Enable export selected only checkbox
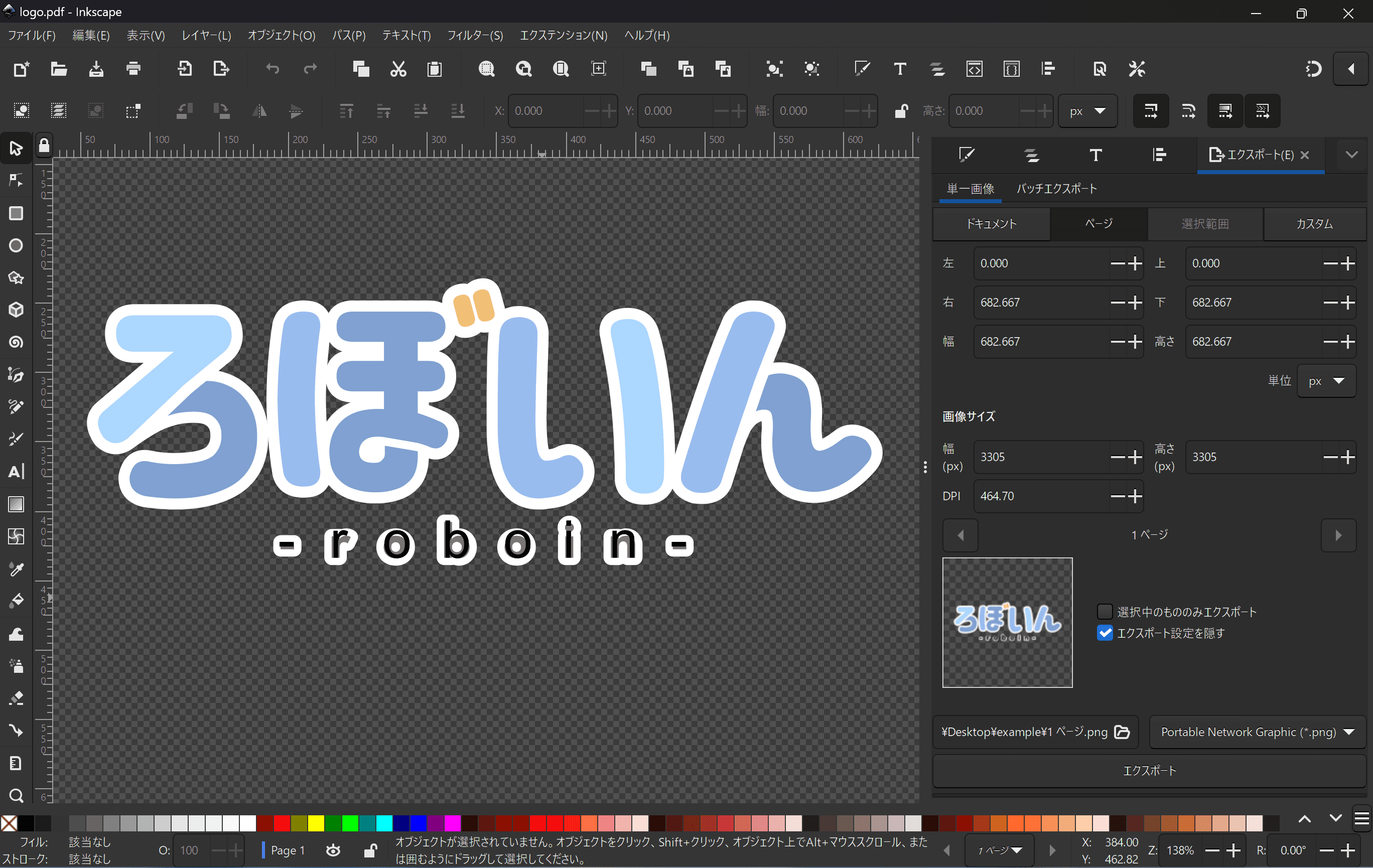Viewport: 1373px width, 868px height. click(x=1105, y=612)
